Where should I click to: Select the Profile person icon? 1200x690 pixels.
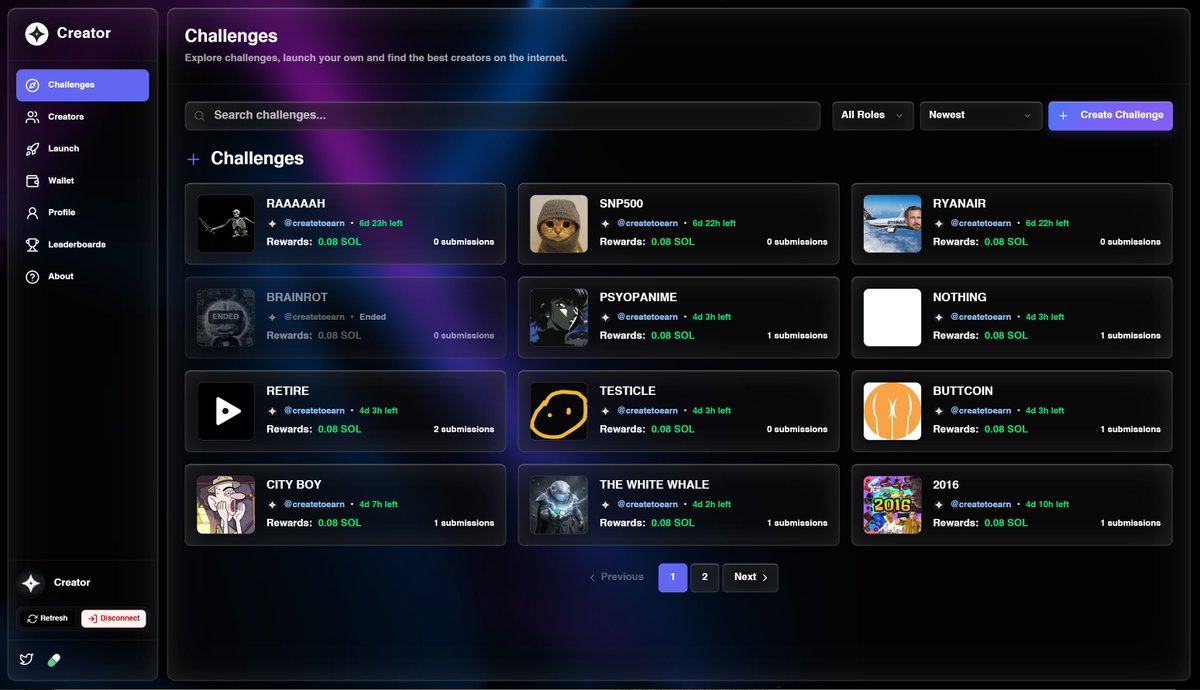coord(31,212)
